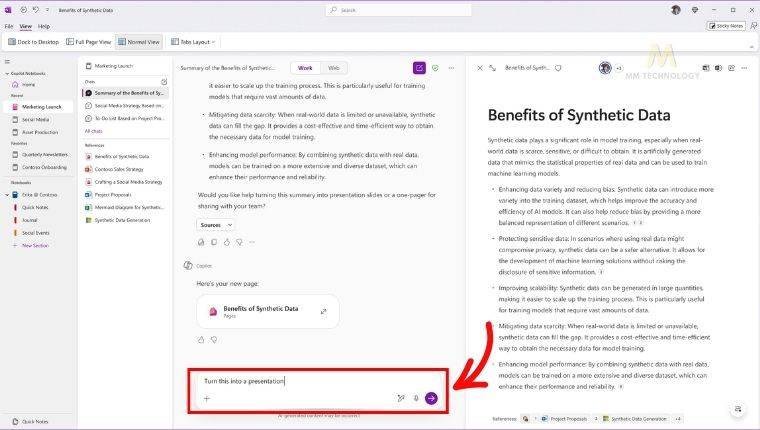Click Quick Notes at the sidebar bottom

(30, 422)
